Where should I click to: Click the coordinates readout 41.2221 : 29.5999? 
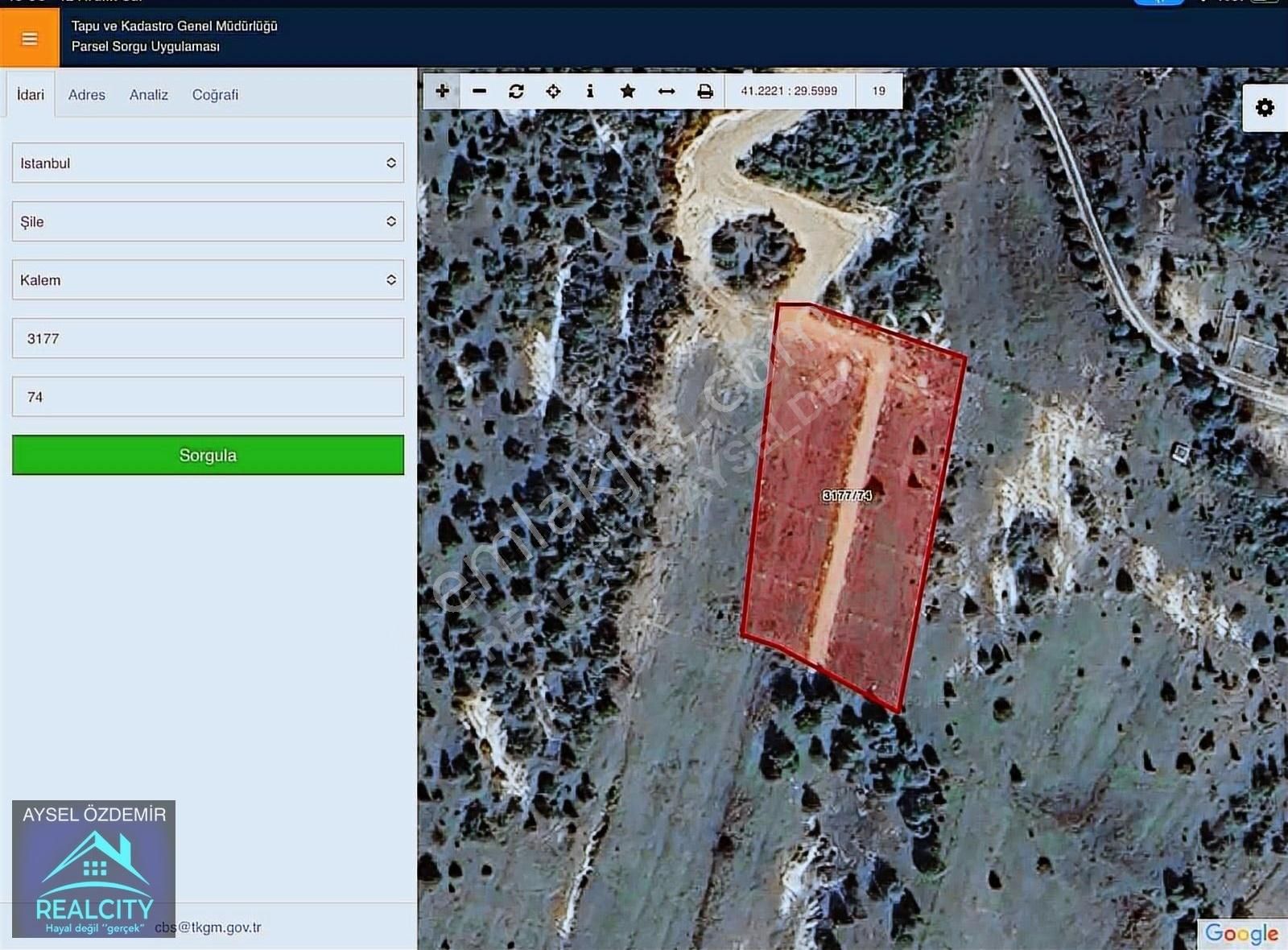(x=789, y=91)
